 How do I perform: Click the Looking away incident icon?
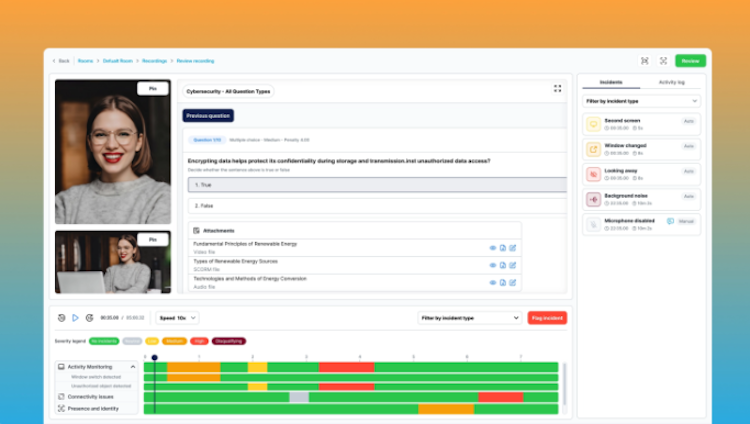(593, 174)
